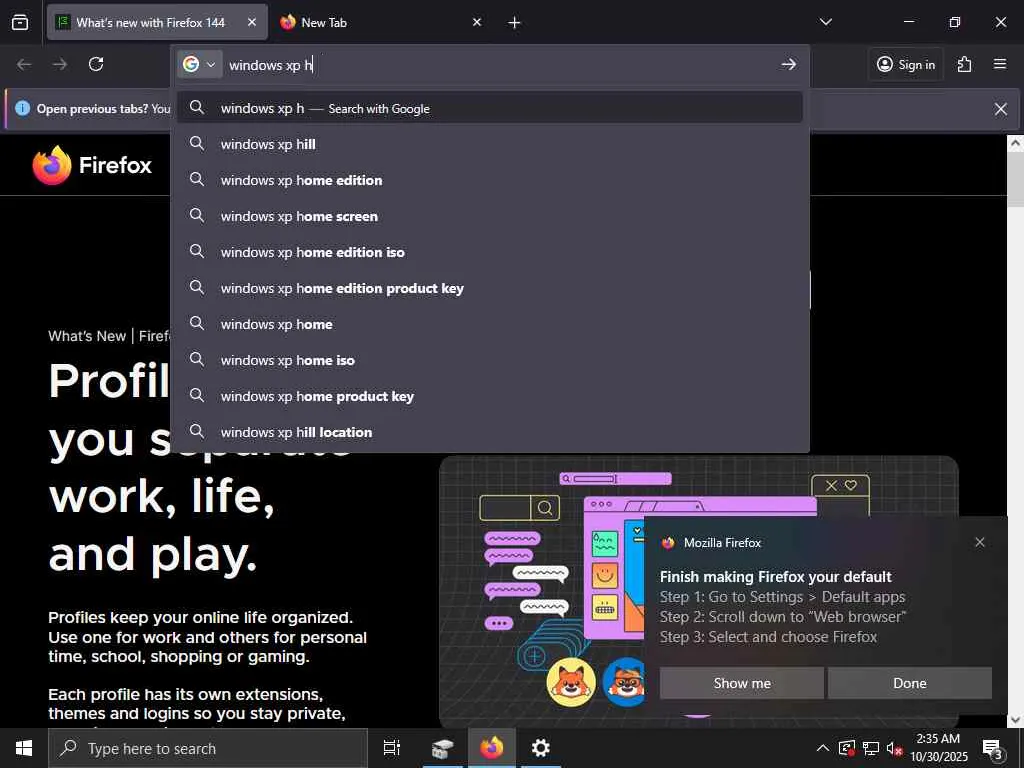Viewport: 1024px width, 768px height.
Task: Close the New Tab tab
Action: pos(477,22)
